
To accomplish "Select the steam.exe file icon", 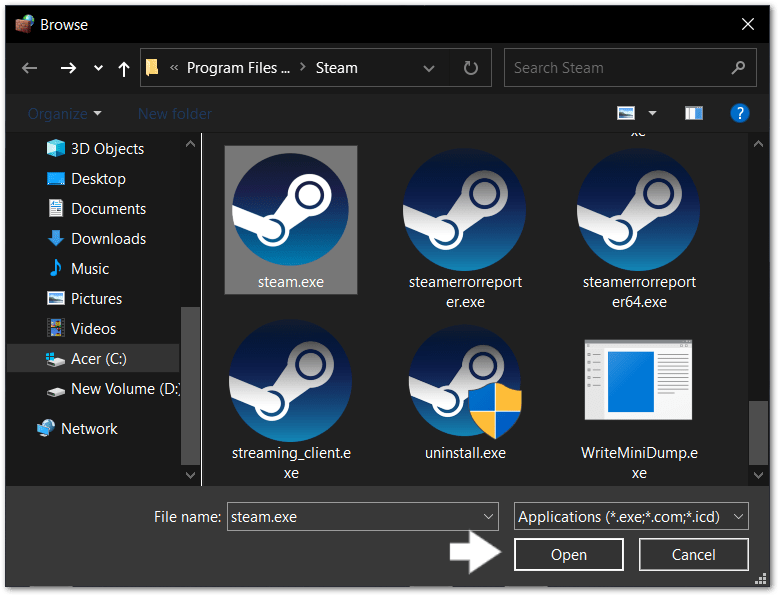I will [291, 210].
